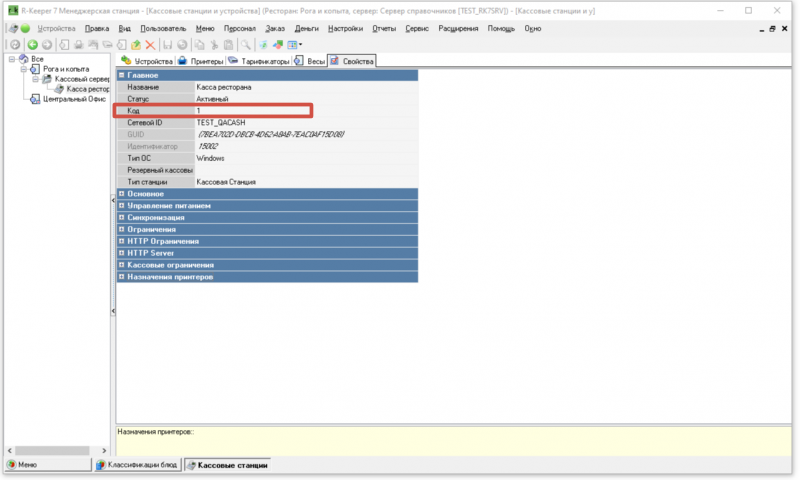Expand the Синхронизация section
The width and height of the screenshot is (800, 480).
[122, 217]
